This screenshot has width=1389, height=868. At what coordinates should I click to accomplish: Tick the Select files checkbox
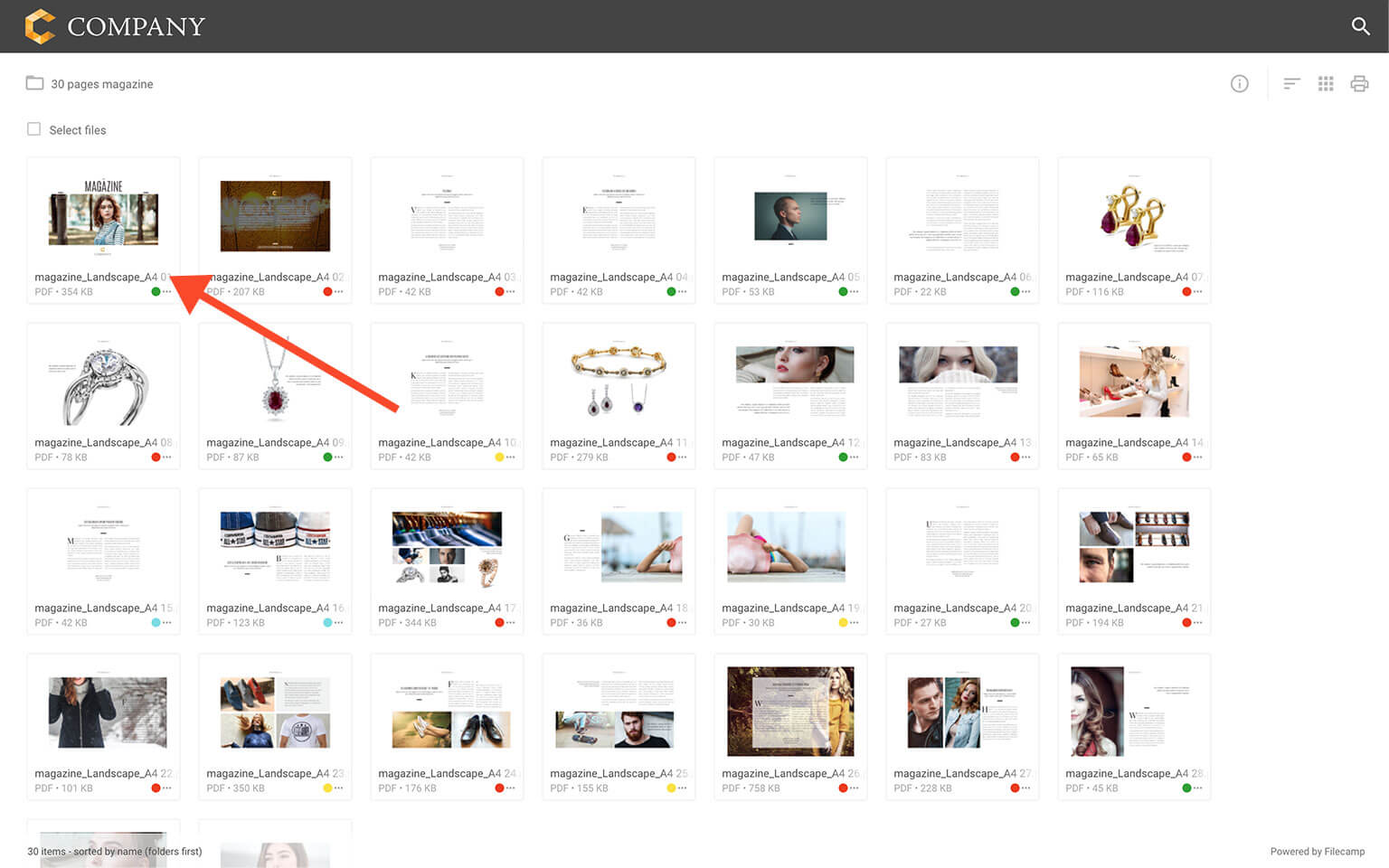(34, 129)
